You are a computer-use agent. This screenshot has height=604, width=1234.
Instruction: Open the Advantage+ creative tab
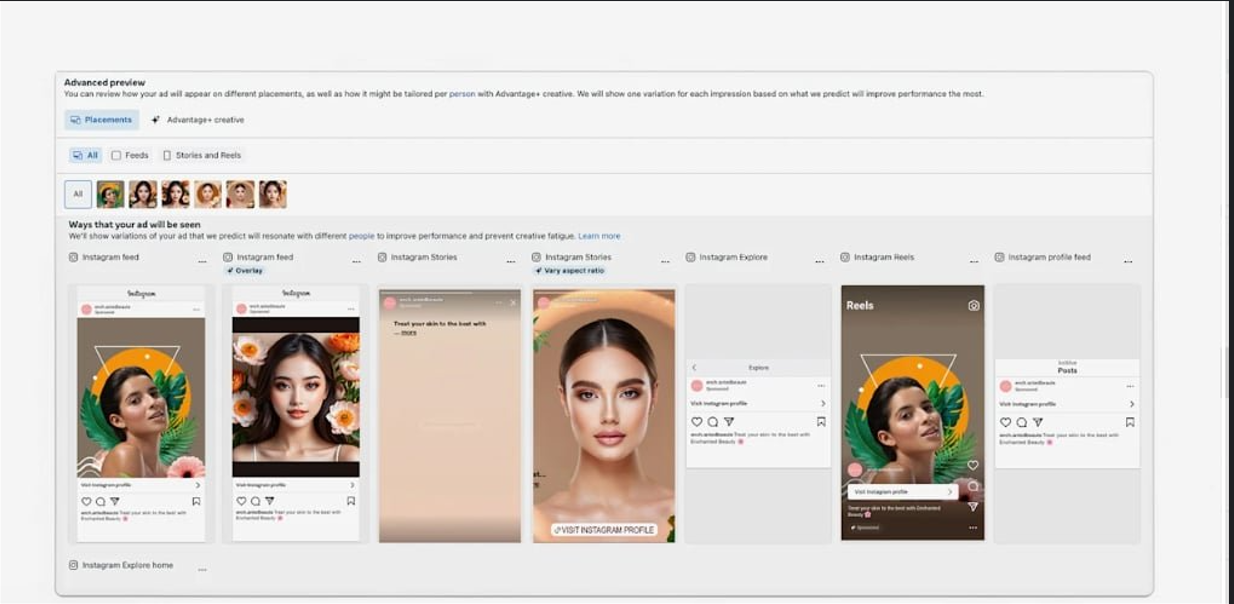click(x=197, y=120)
